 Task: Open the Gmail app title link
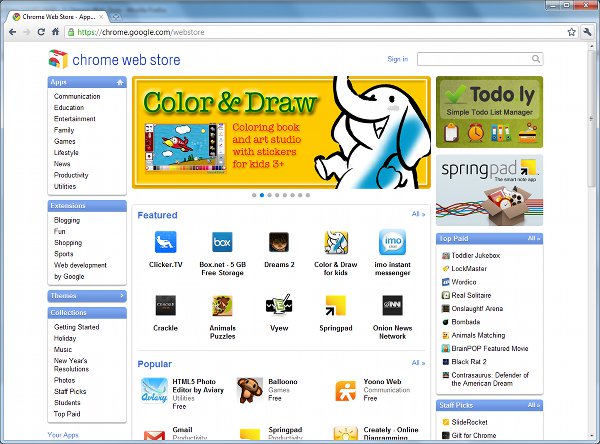tap(183, 429)
